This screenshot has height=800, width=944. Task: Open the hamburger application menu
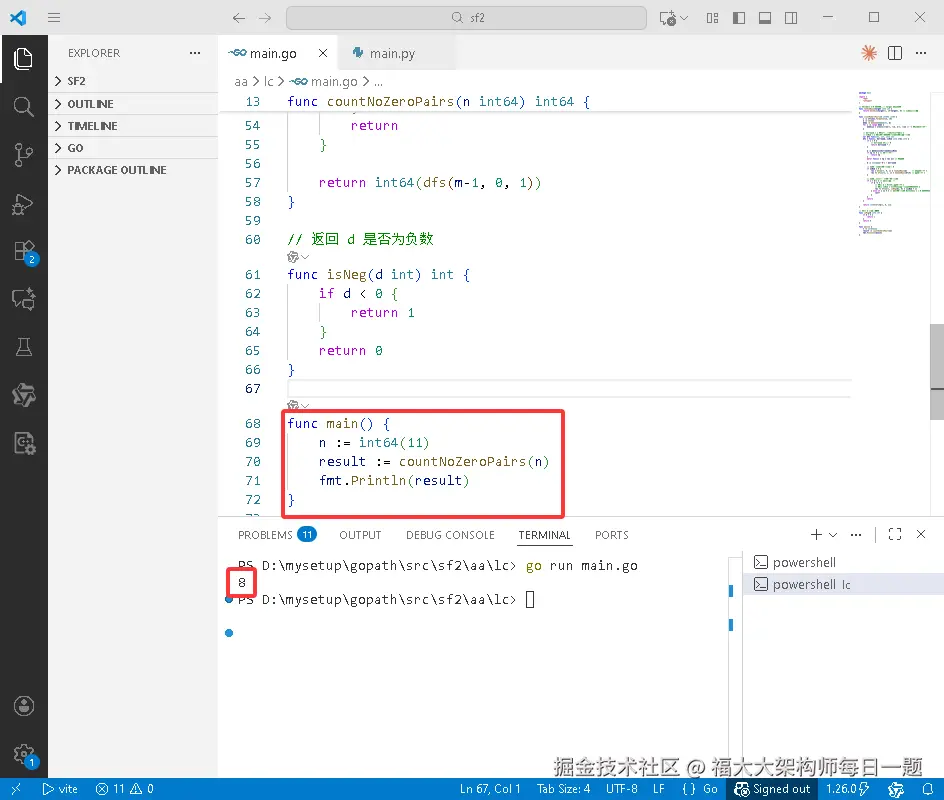pyautogui.click(x=54, y=17)
